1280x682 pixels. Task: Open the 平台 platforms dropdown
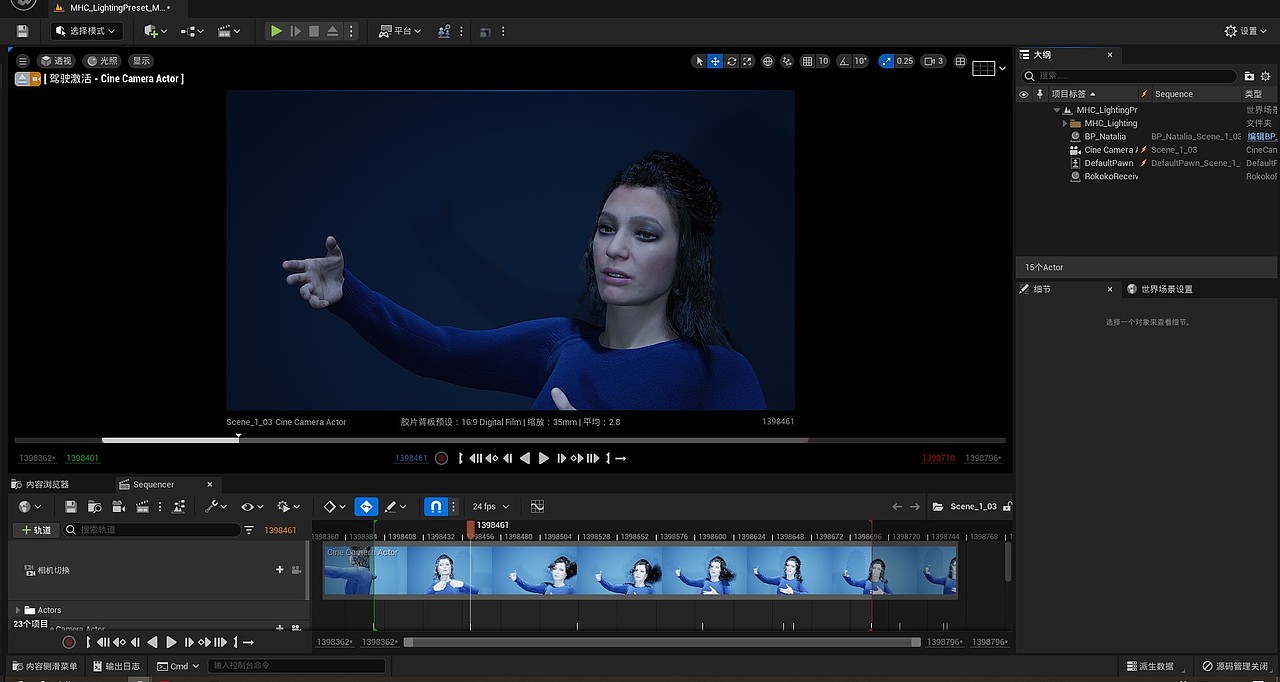click(x=400, y=31)
